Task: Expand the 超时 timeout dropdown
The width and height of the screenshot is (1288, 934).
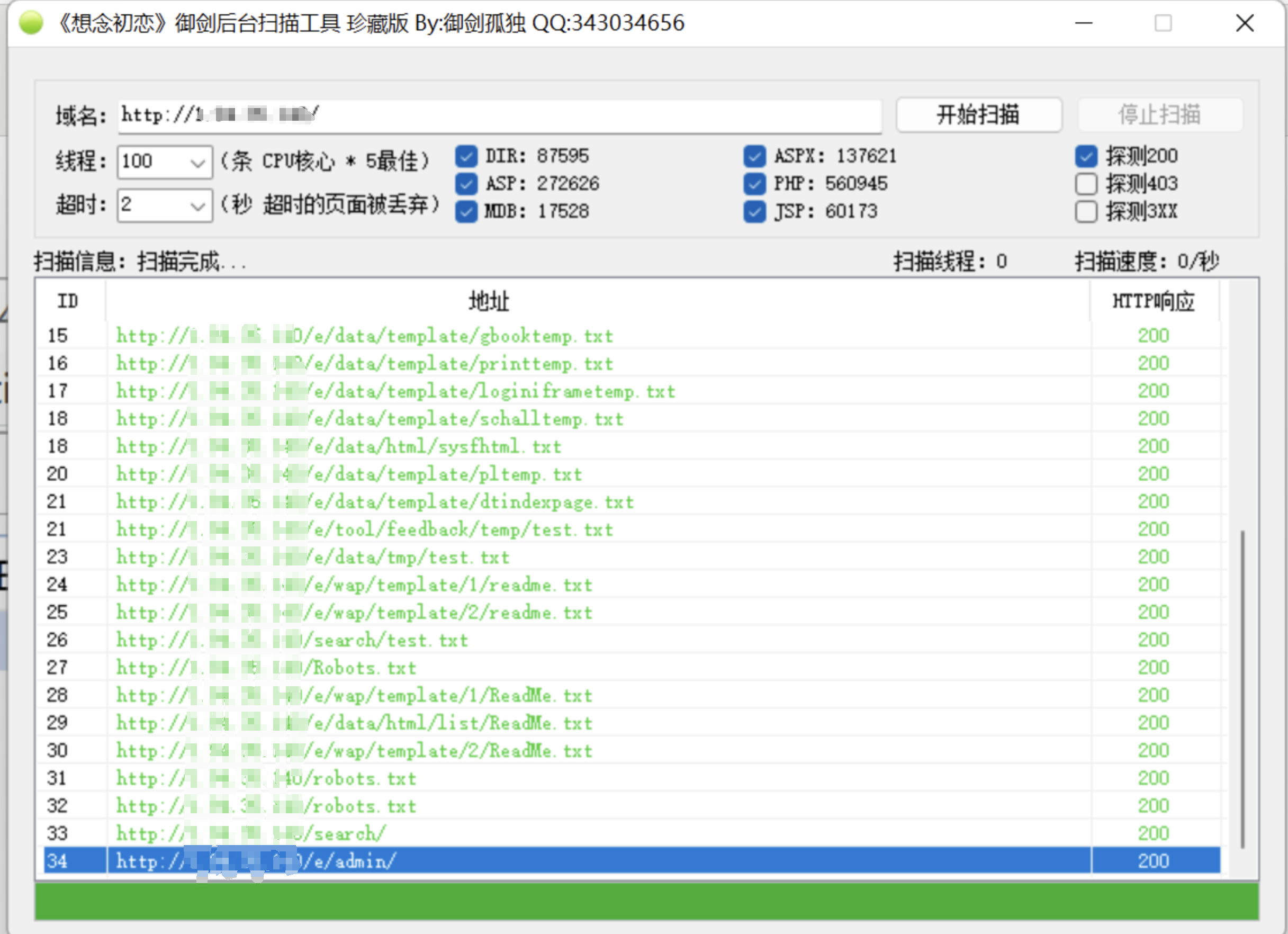Action: pyautogui.click(x=197, y=205)
